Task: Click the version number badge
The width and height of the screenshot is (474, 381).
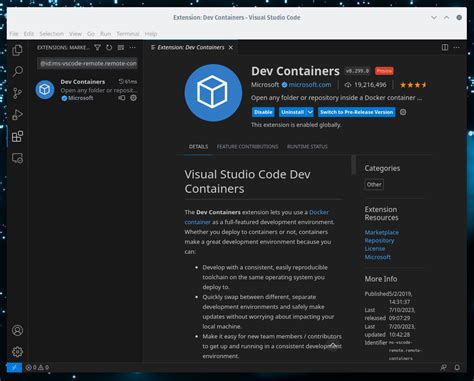Action: tap(357, 71)
